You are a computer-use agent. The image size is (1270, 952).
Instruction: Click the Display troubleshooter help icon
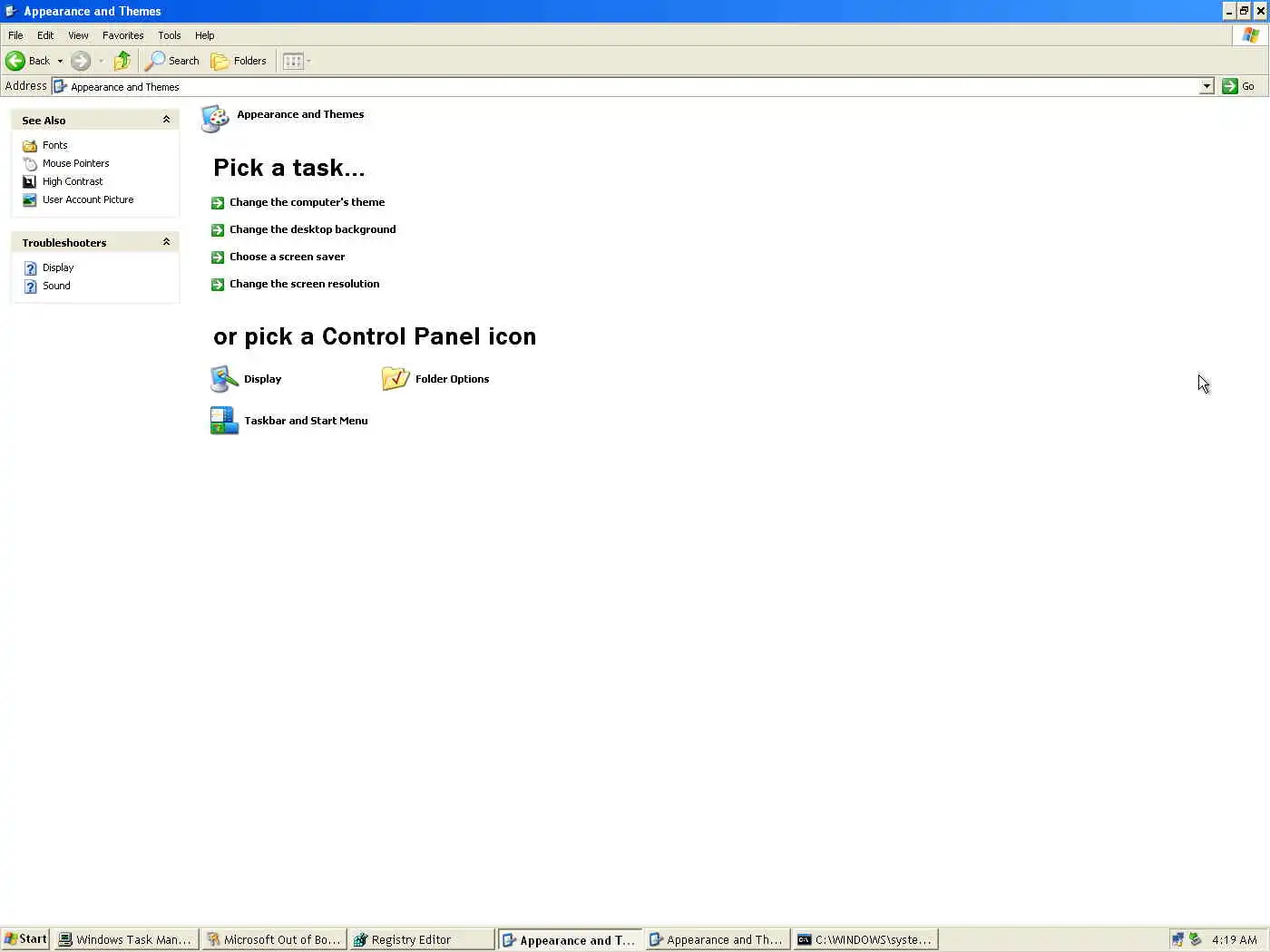coord(30,268)
